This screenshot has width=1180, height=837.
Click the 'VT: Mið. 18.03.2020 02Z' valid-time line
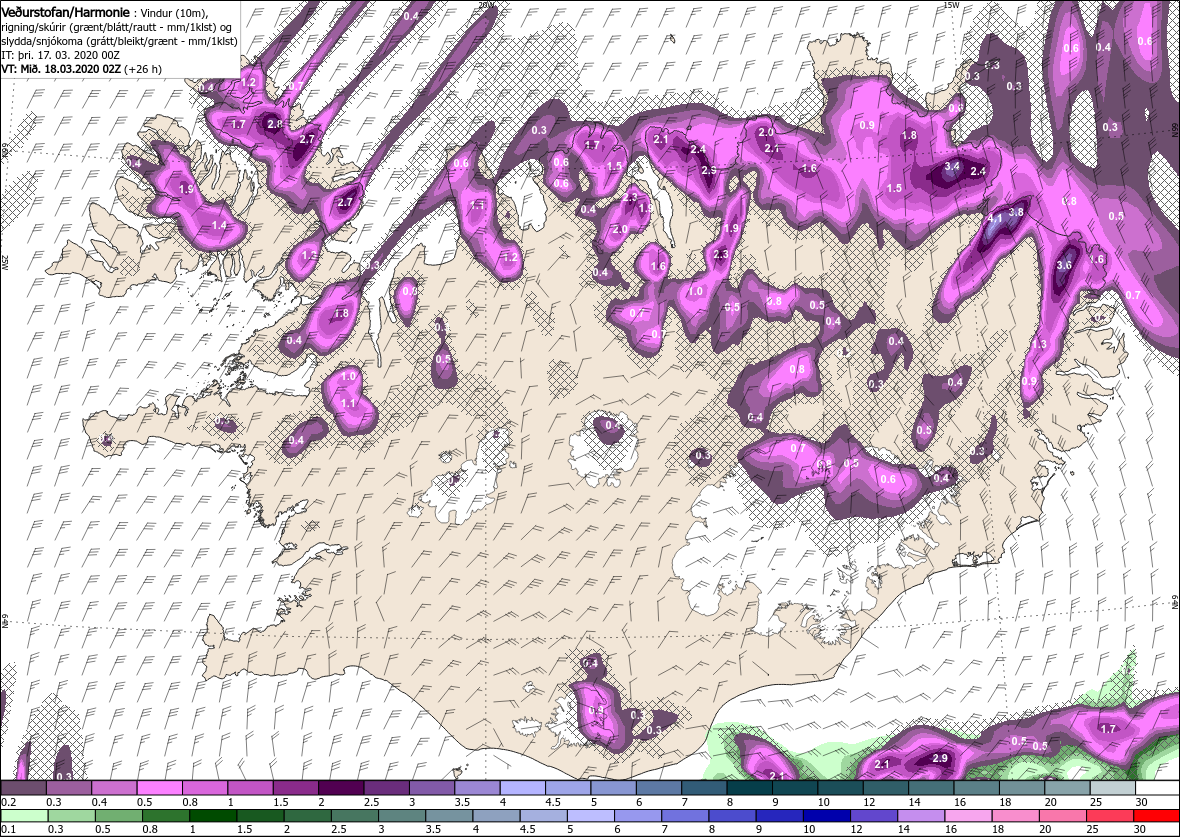click(x=62, y=68)
